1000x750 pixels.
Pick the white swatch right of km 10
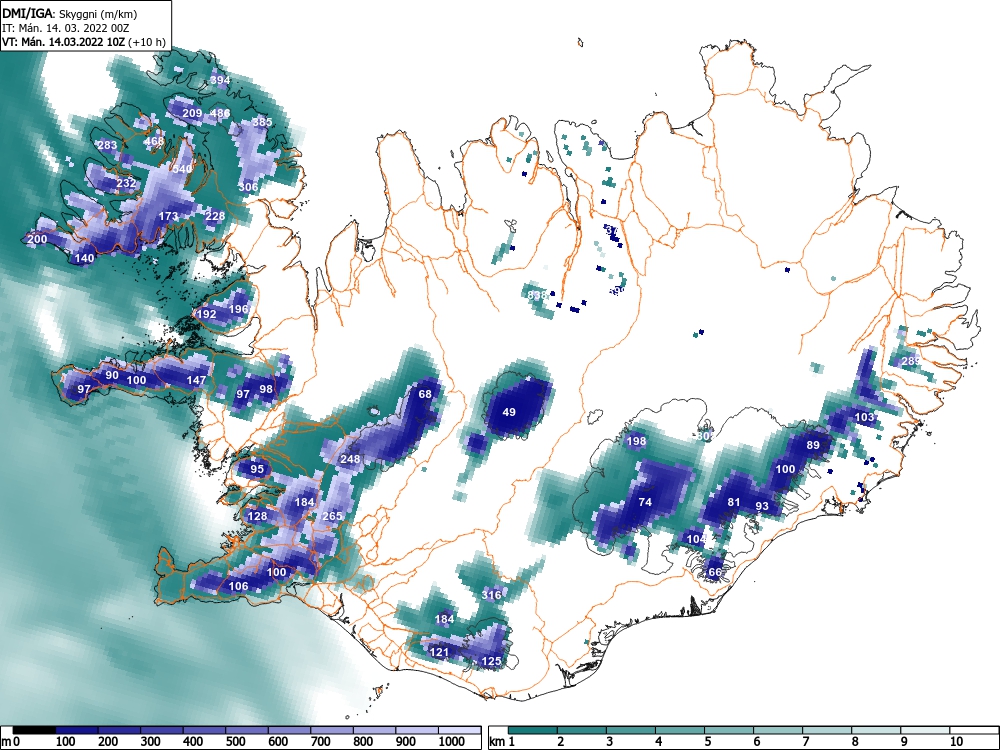pyautogui.click(x=974, y=730)
